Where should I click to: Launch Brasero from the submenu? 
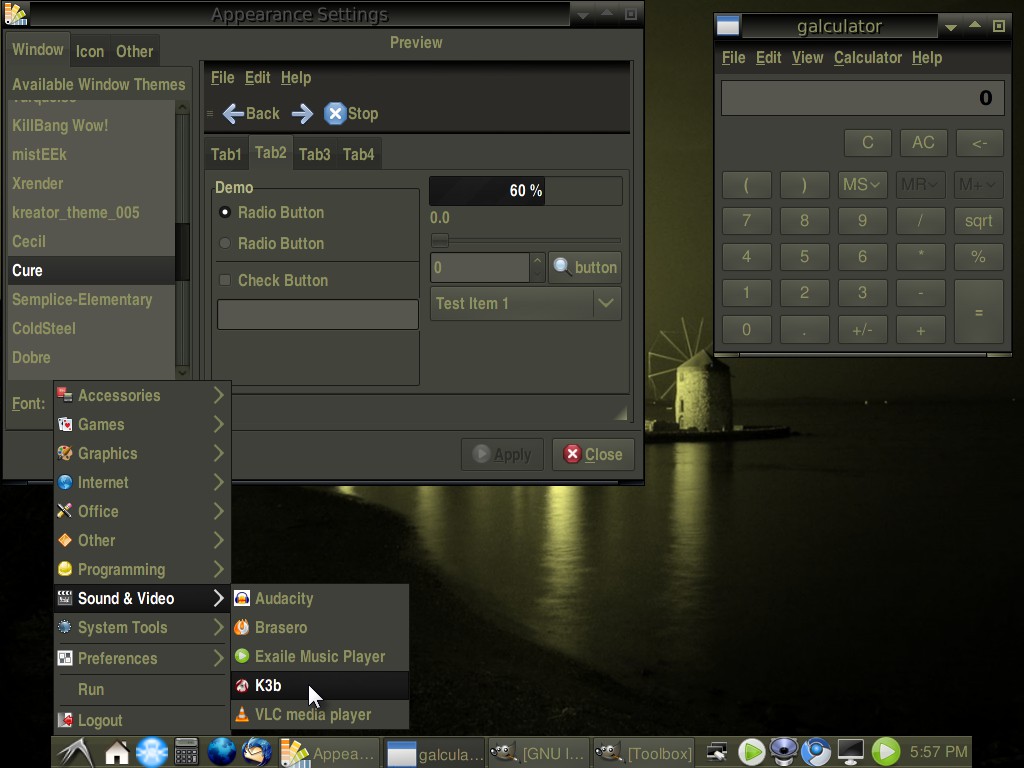click(320, 628)
